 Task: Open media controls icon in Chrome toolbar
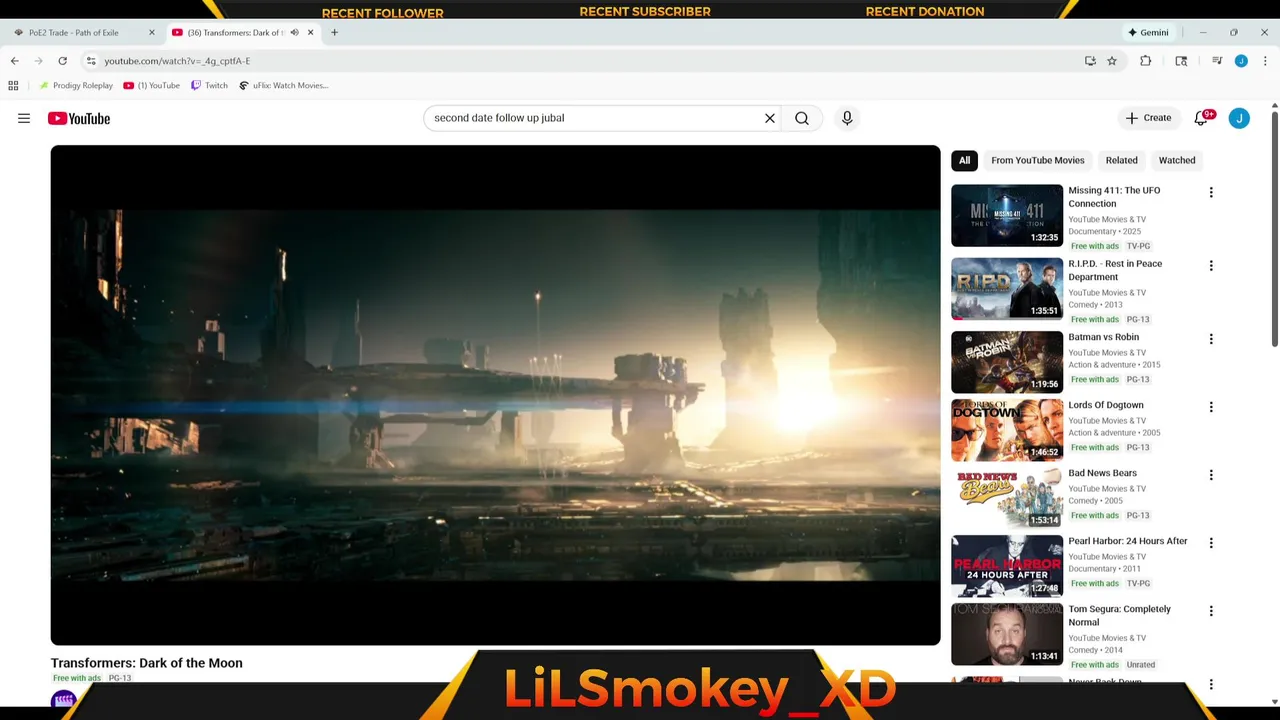coord(1217,61)
